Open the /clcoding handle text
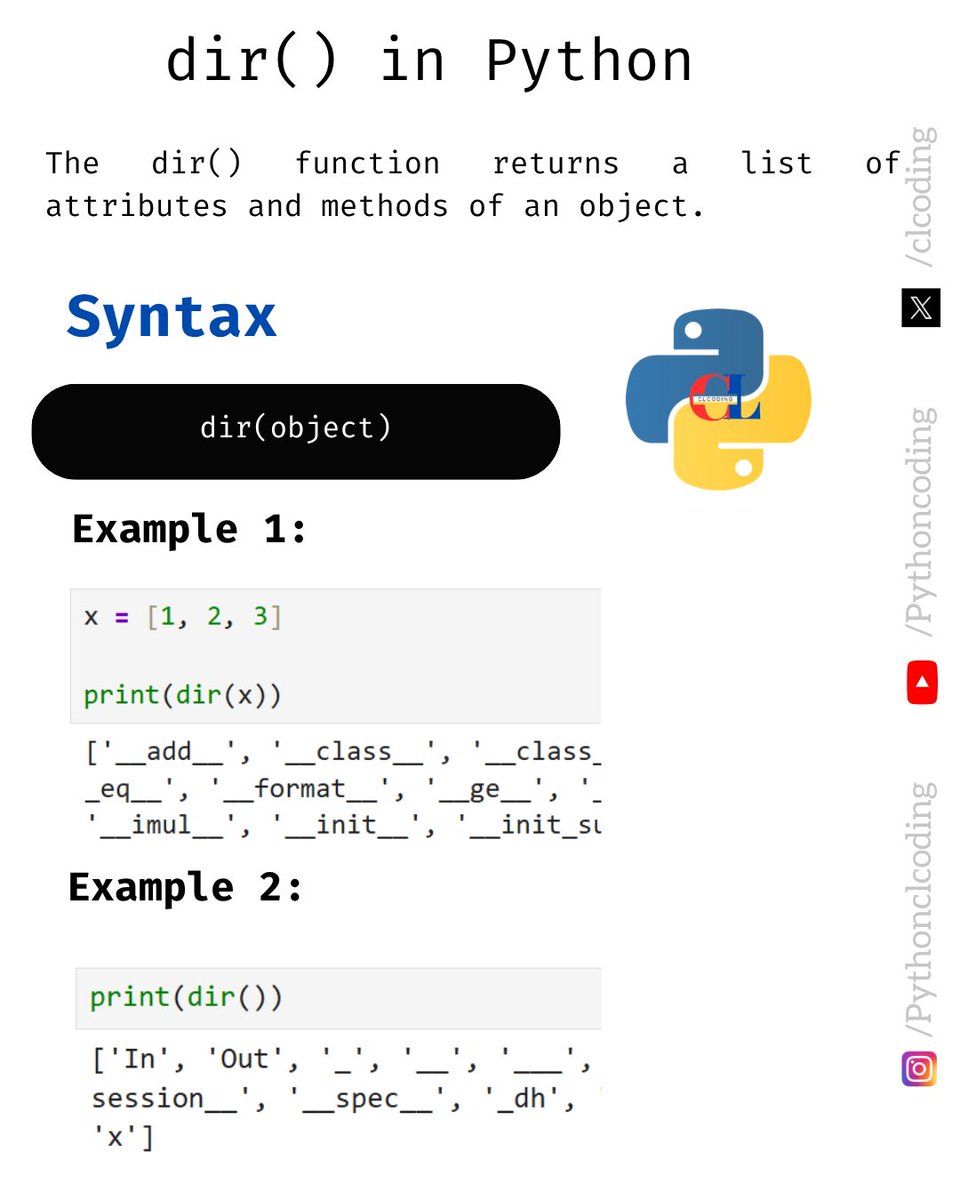 [922, 197]
